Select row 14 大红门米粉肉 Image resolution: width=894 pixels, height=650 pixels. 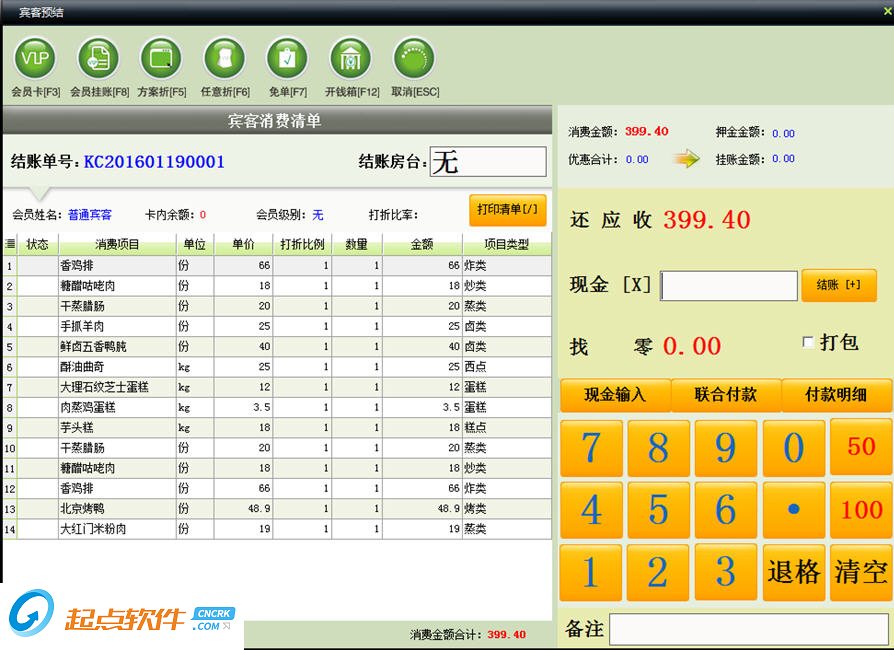click(x=277, y=529)
